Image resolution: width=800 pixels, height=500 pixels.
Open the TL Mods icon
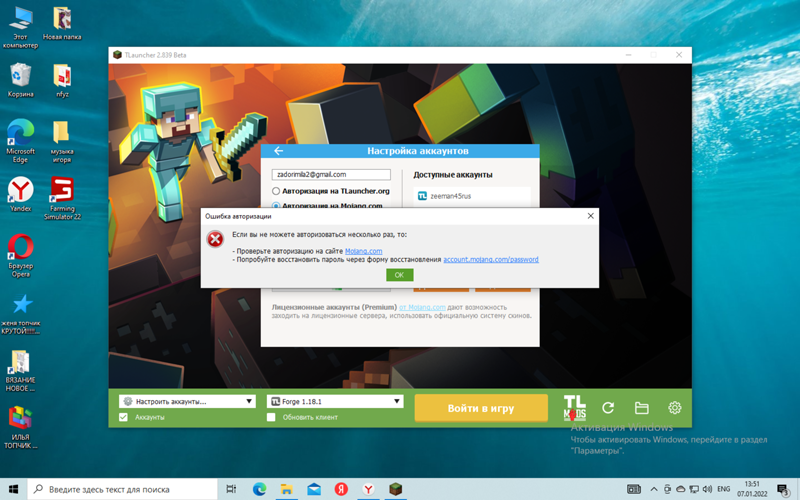pyautogui.click(x=575, y=407)
